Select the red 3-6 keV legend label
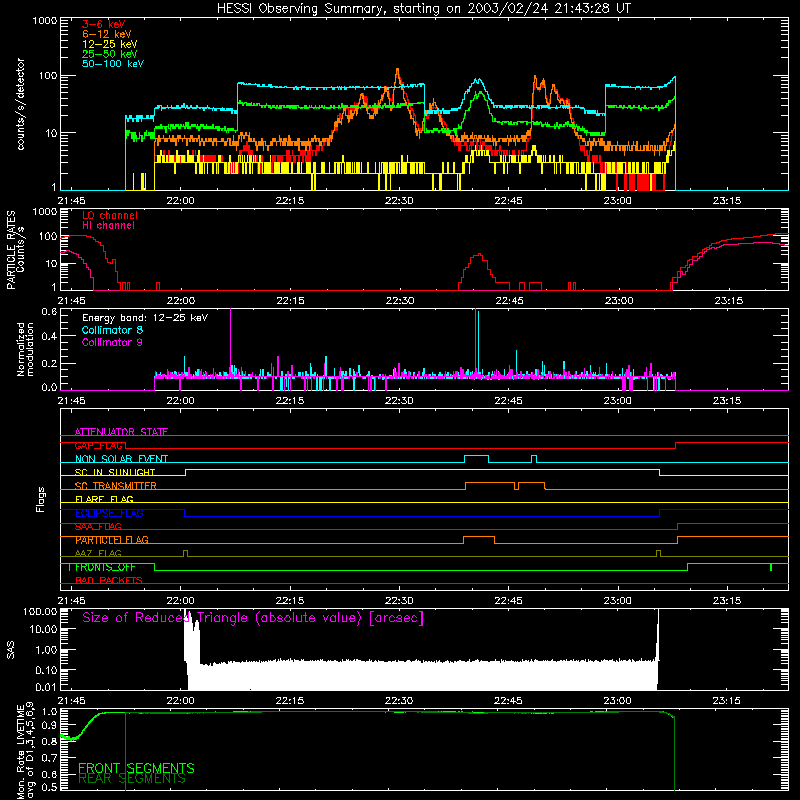The height and width of the screenshot is (800, 800). [103, 24]
